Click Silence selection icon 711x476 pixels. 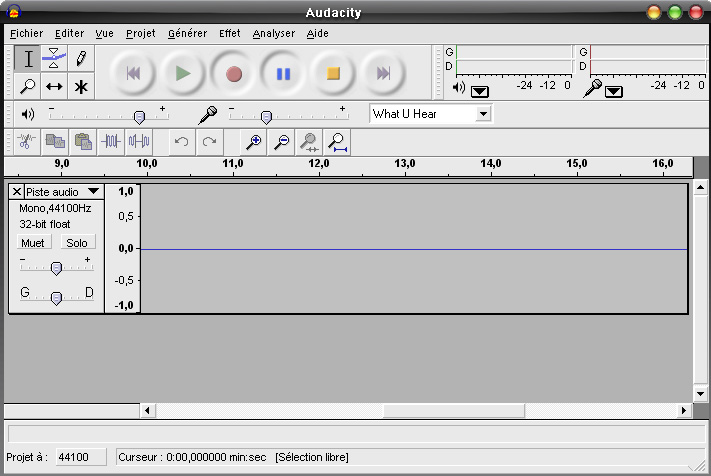(x=139, y=142)
